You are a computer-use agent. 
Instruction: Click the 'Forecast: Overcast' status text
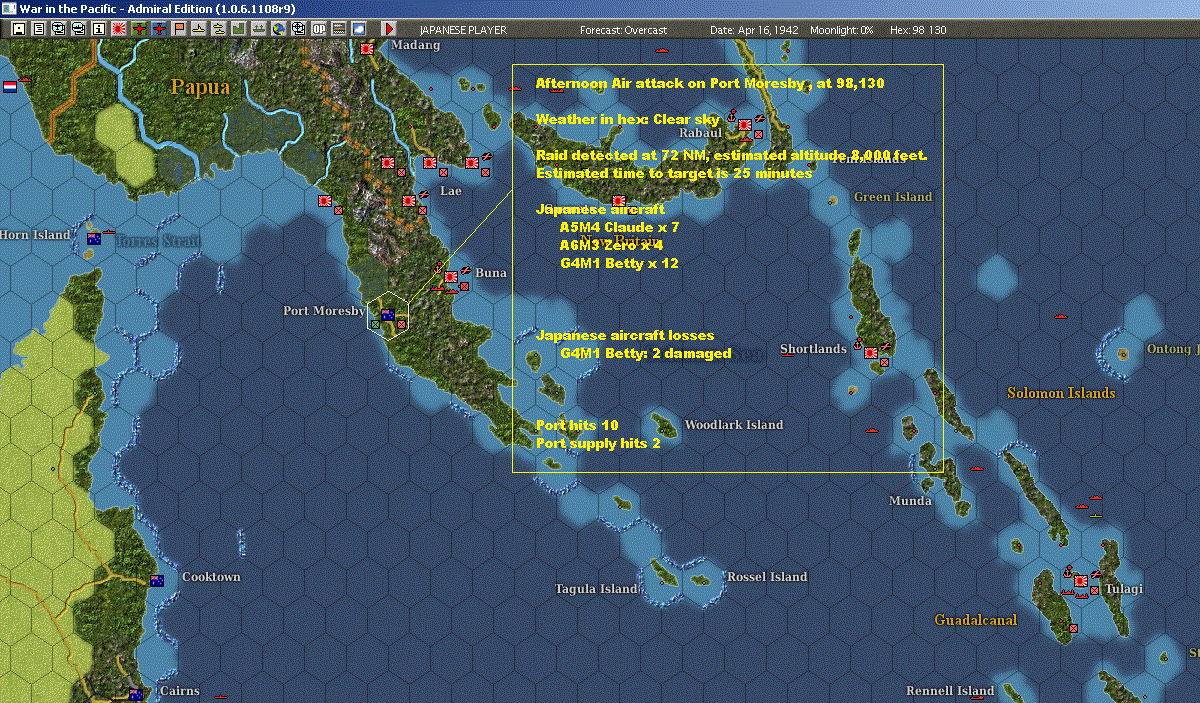(623, 30)
